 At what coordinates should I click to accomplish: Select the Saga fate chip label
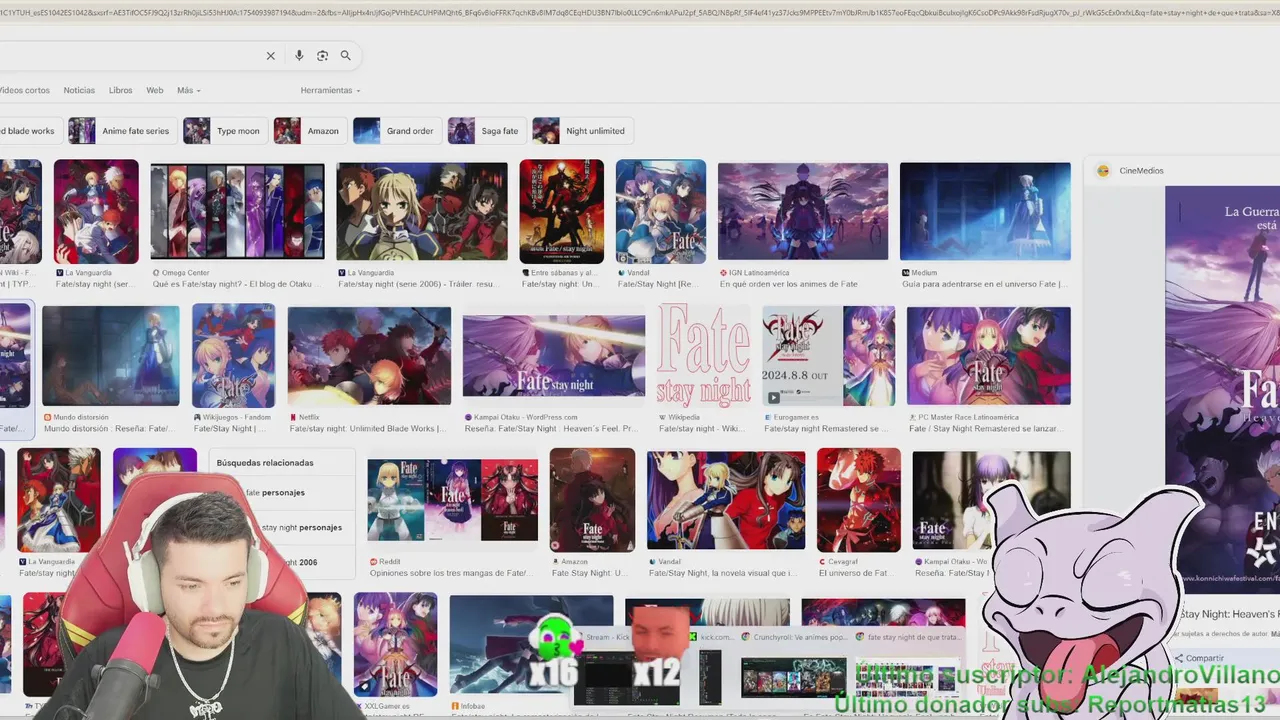[x=500, y=131]
